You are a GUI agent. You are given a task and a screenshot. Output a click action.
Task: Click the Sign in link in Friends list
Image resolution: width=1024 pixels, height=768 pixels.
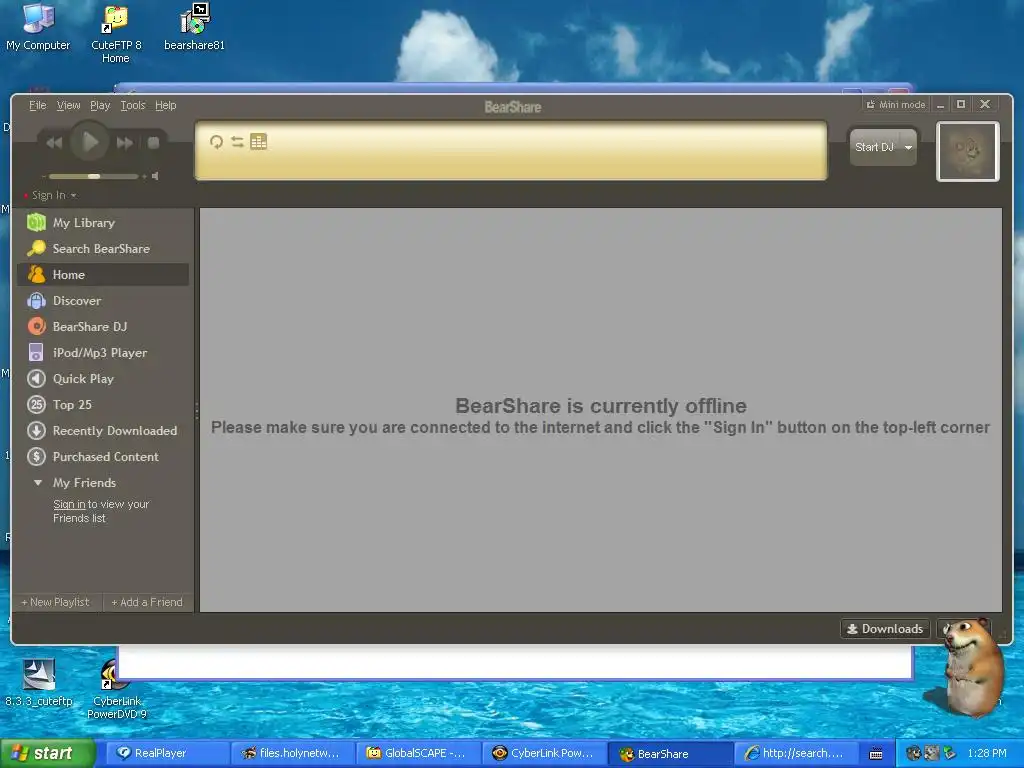69,504
